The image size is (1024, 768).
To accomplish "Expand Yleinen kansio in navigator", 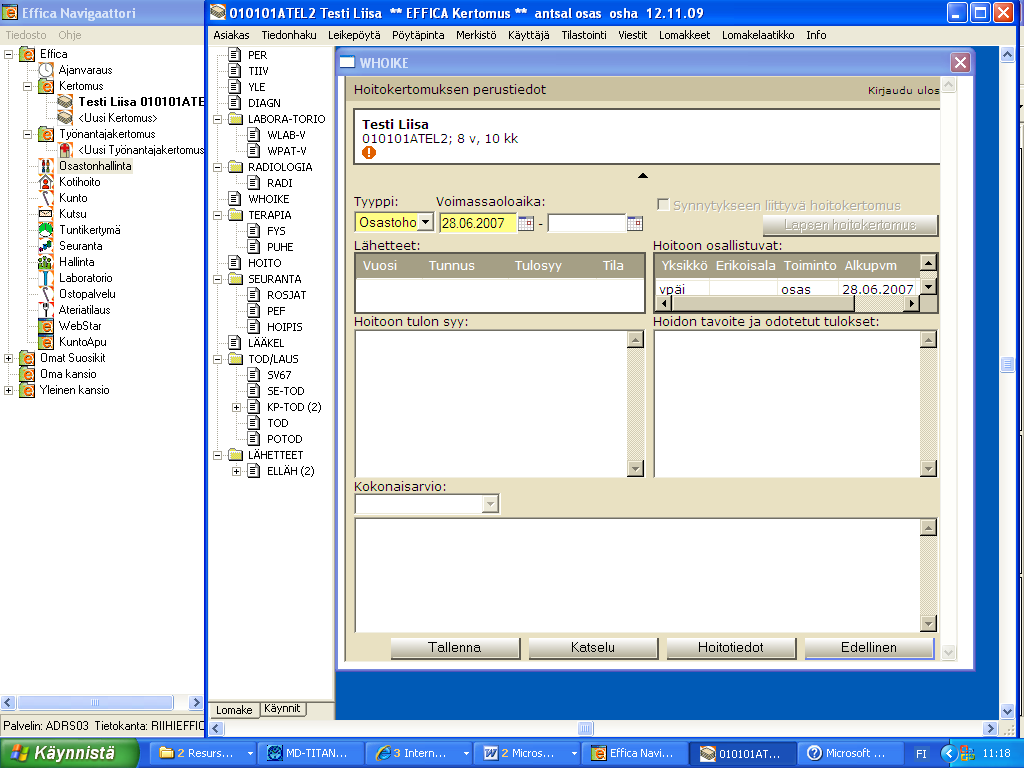I will point(8,390).
